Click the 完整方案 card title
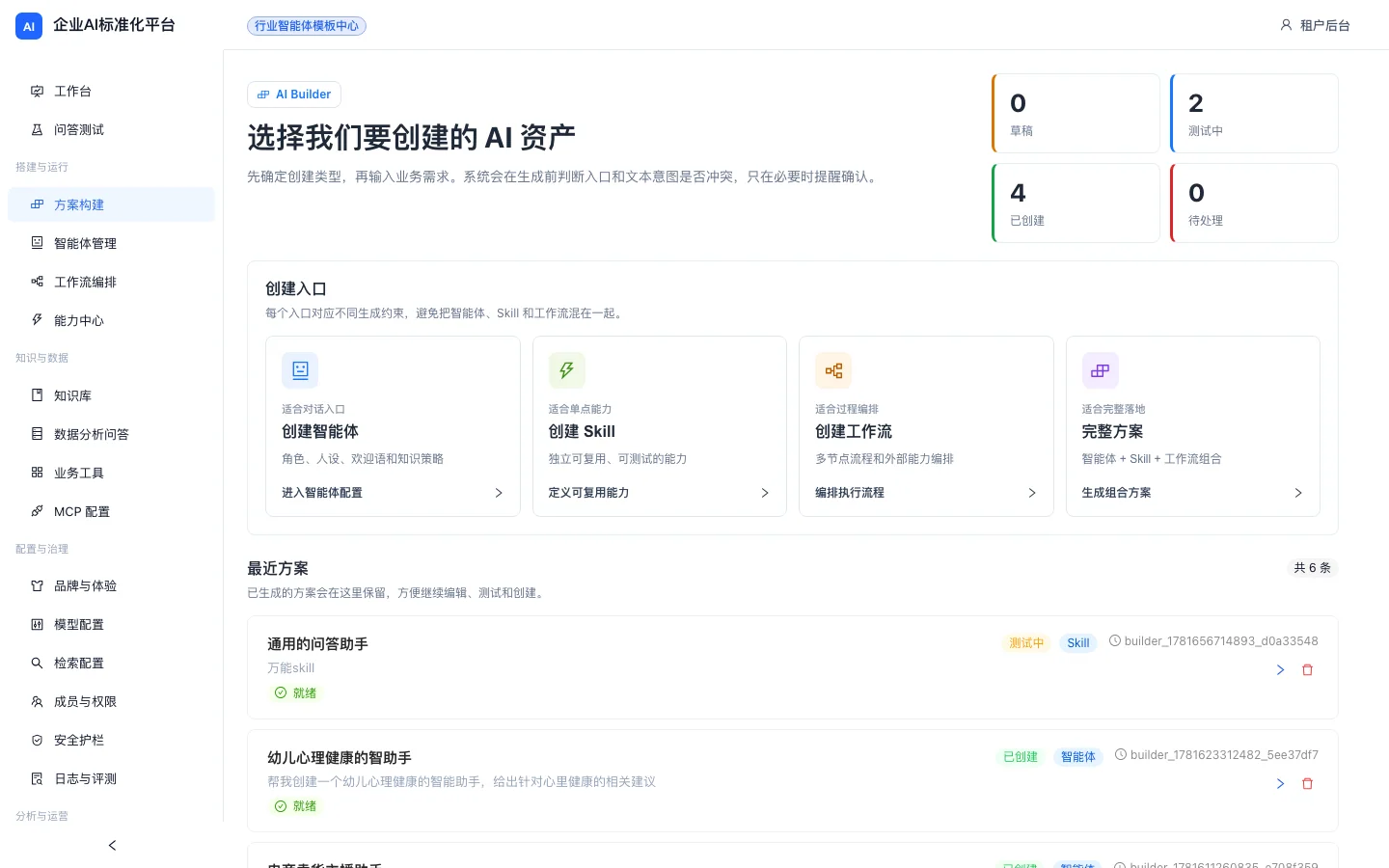 (x=1112, y=431)
